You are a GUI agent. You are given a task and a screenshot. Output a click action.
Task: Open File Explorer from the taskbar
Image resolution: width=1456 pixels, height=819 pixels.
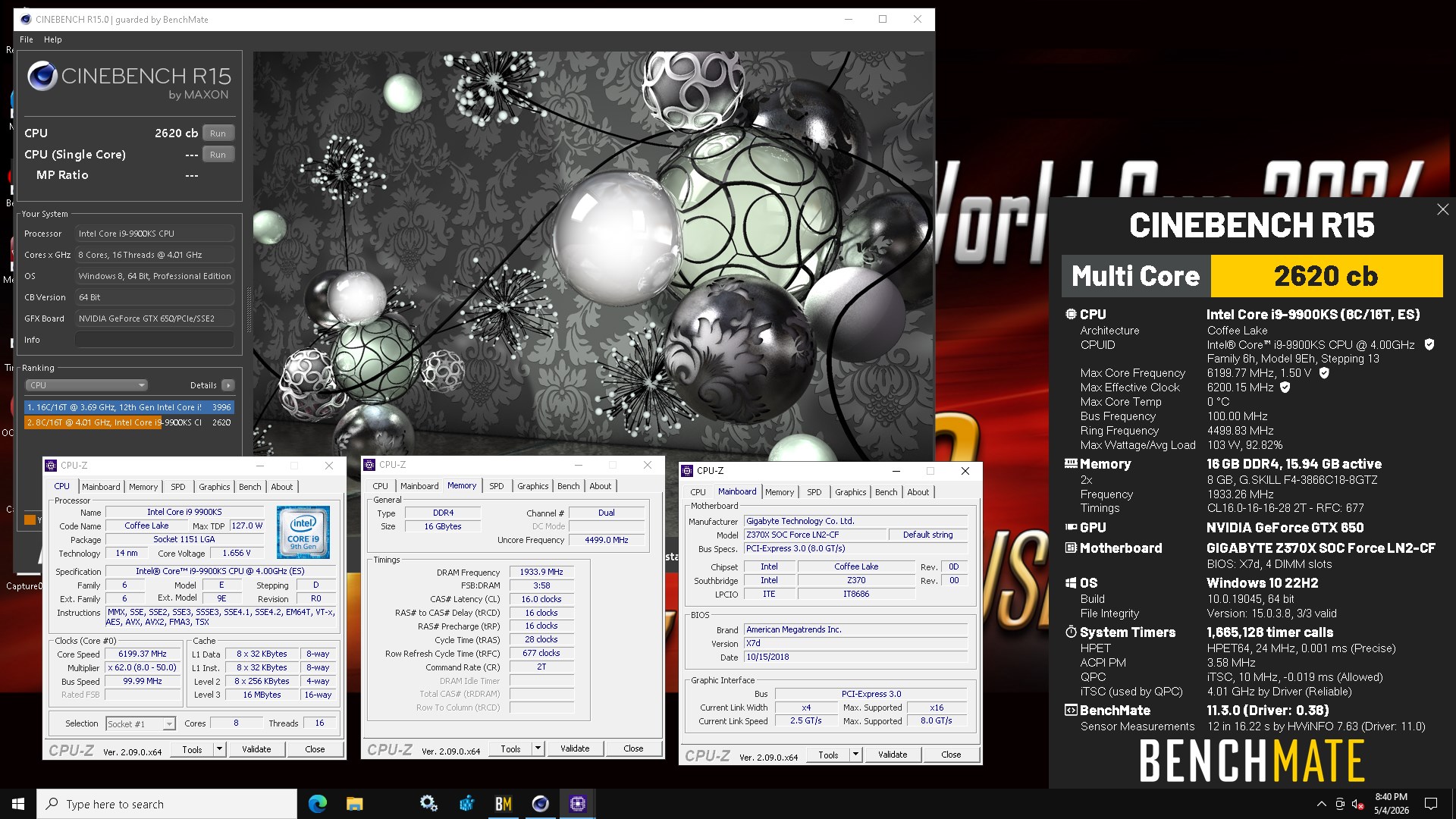(x=354, y=804)
